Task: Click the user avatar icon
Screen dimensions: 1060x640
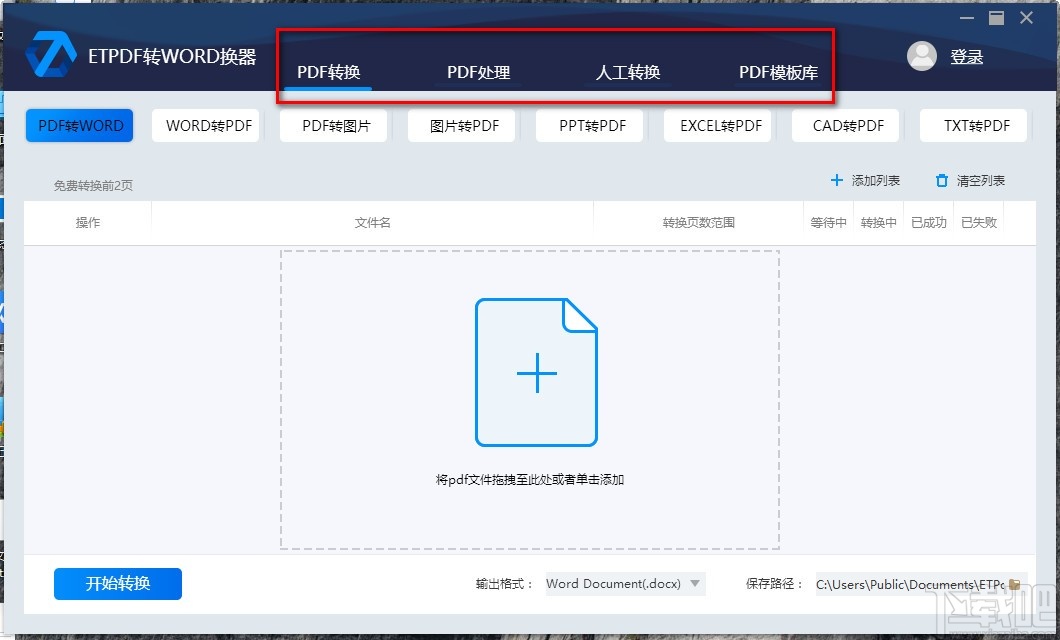Action: [x=921, y=56]
